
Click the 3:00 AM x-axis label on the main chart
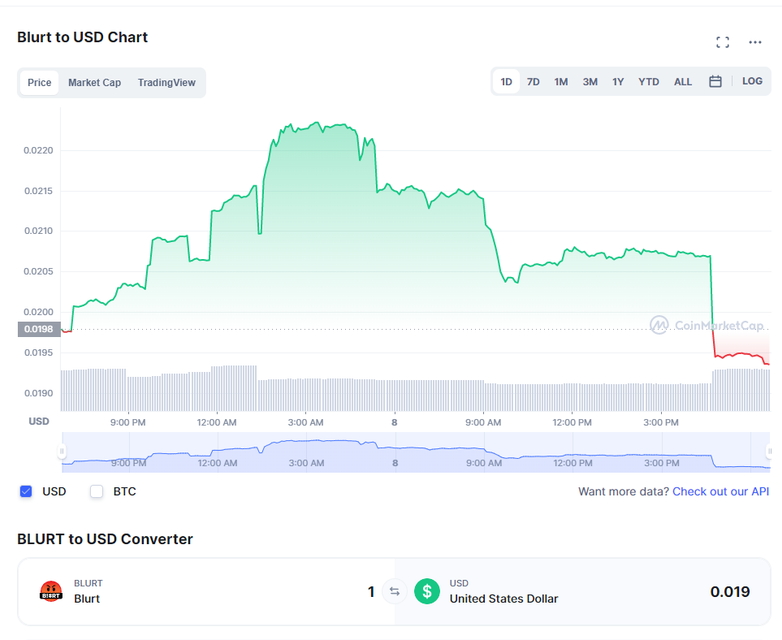(305, 423)
